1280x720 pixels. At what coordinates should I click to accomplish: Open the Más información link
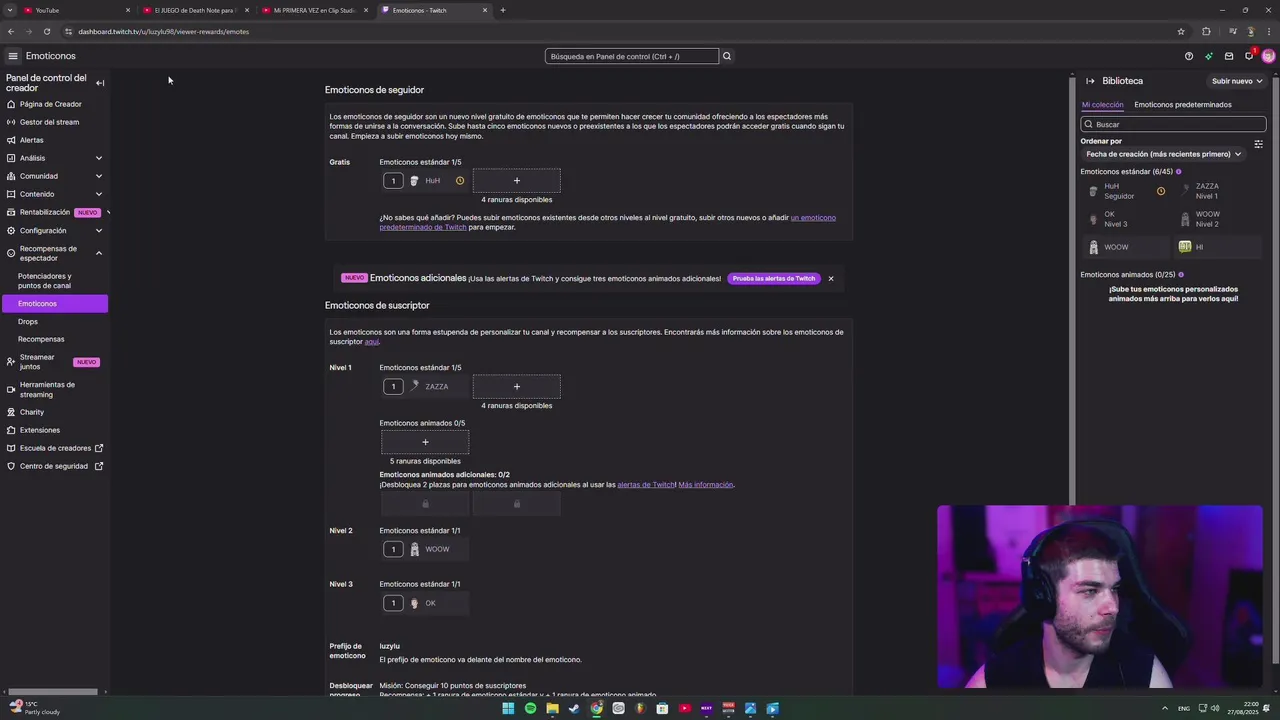(706, 485)
